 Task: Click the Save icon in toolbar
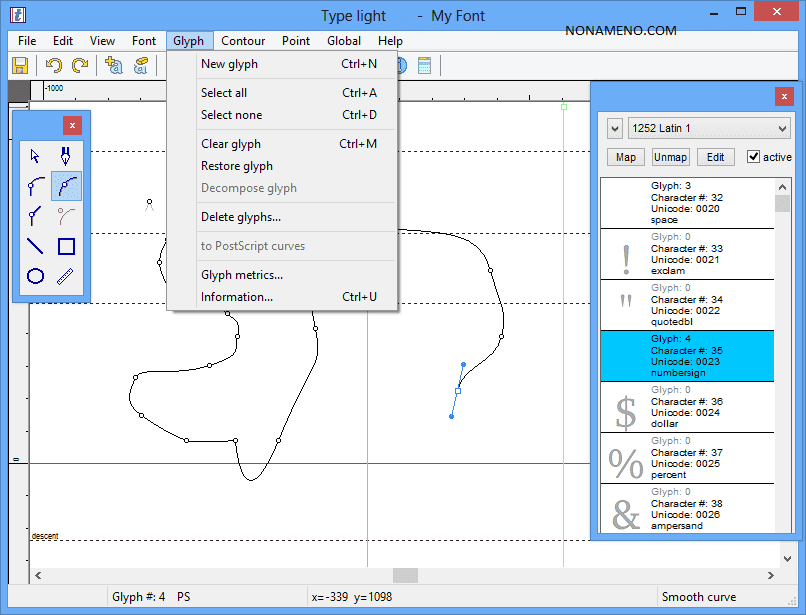point(19,66)
